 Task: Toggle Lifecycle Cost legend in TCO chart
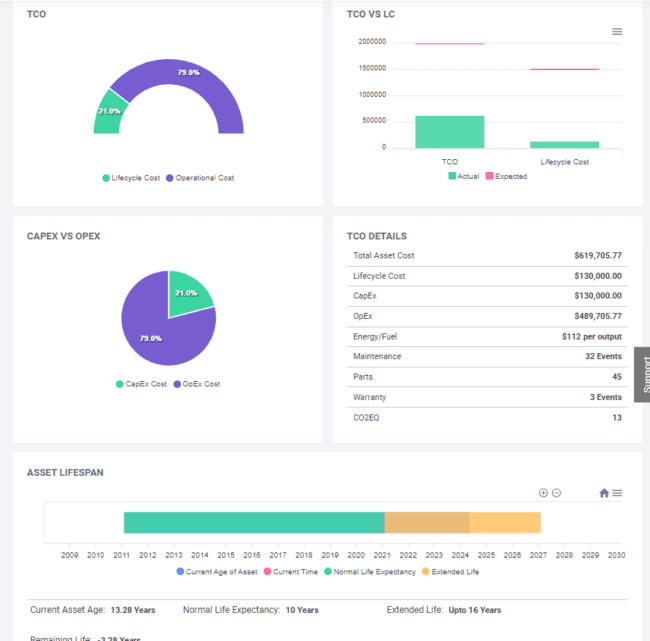131,178
